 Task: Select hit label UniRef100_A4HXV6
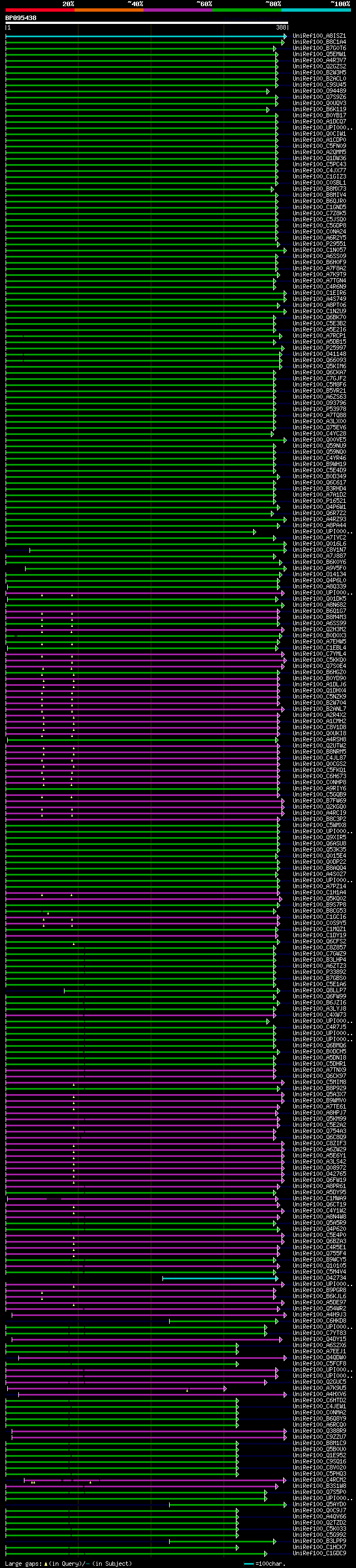(319, 1395)
